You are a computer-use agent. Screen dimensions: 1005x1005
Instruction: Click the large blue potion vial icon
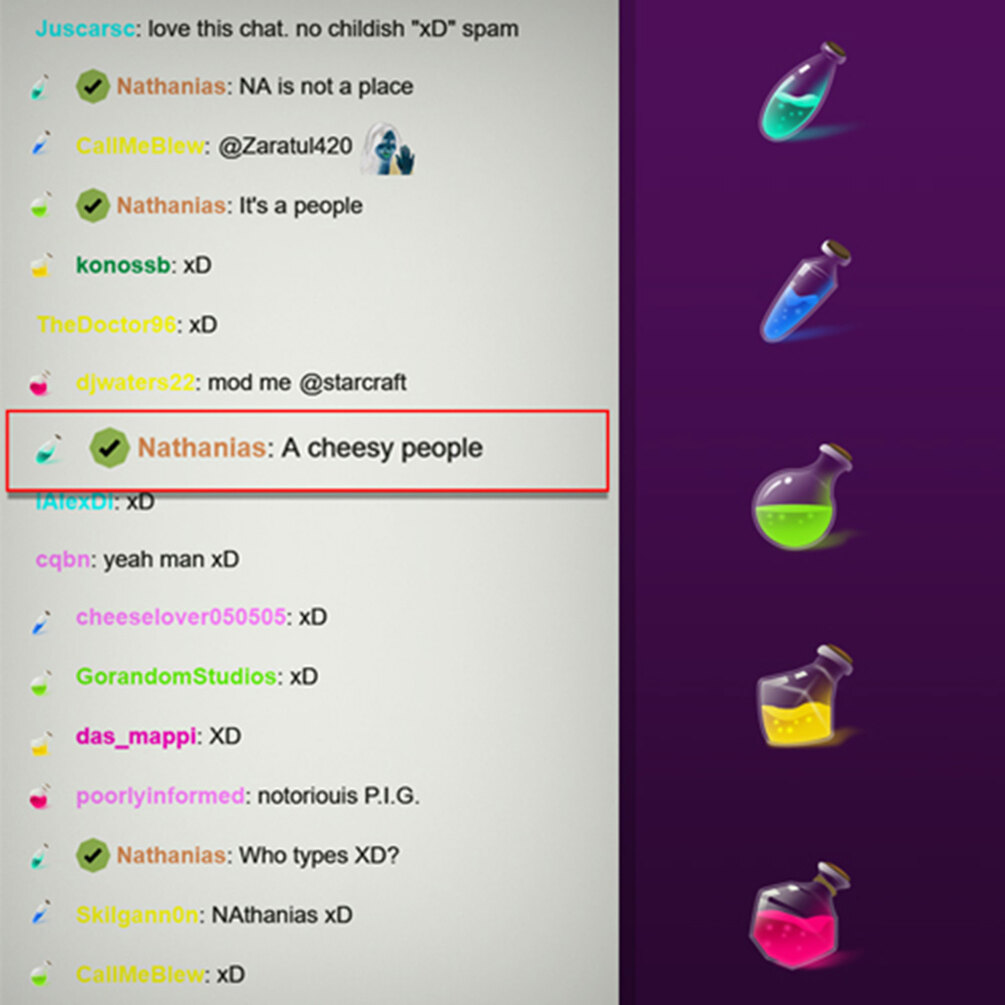(806, 291)
